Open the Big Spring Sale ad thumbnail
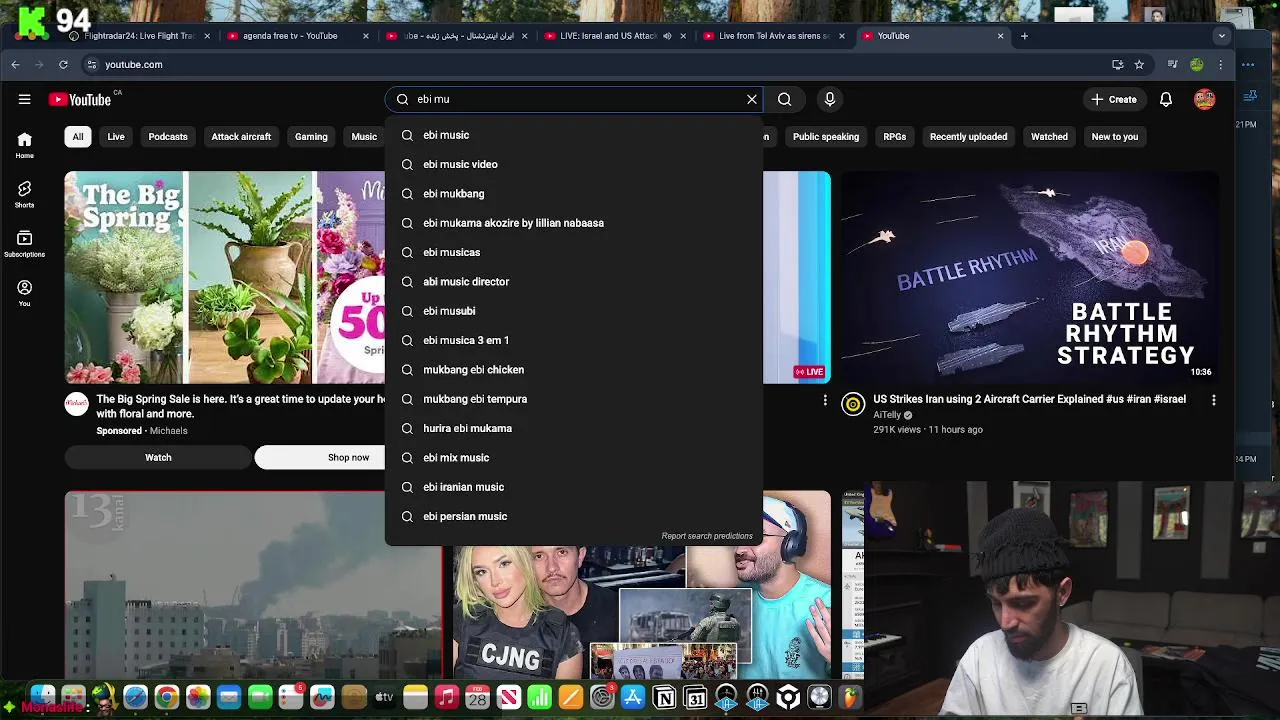The height and width of the screenshot is (720, 1280). click(x=225, y=277)
